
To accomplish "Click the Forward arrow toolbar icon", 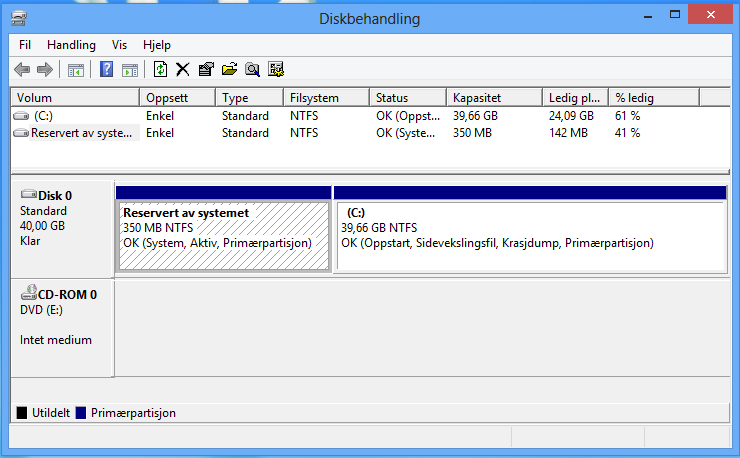I will pyautogui.click(x=45, y=70).
